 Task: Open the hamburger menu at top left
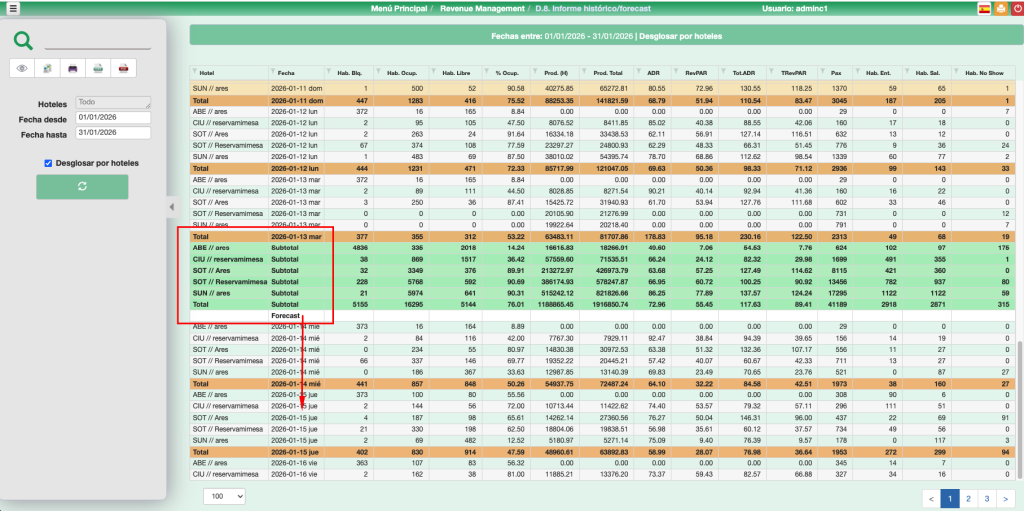click(13, 8)
